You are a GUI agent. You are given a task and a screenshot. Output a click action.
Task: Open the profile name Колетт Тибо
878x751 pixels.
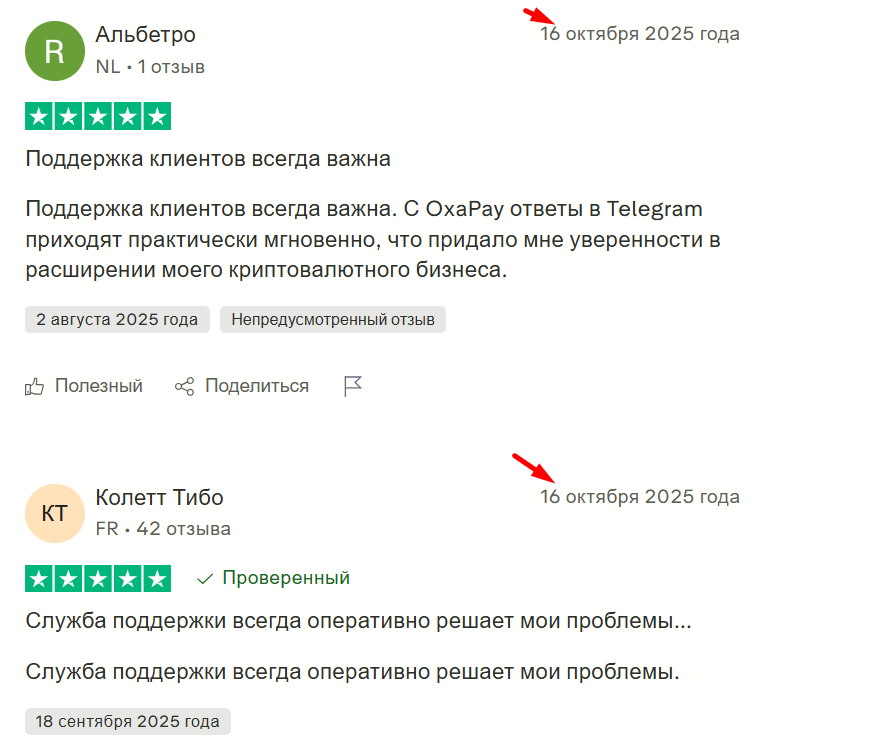point(160,497)
